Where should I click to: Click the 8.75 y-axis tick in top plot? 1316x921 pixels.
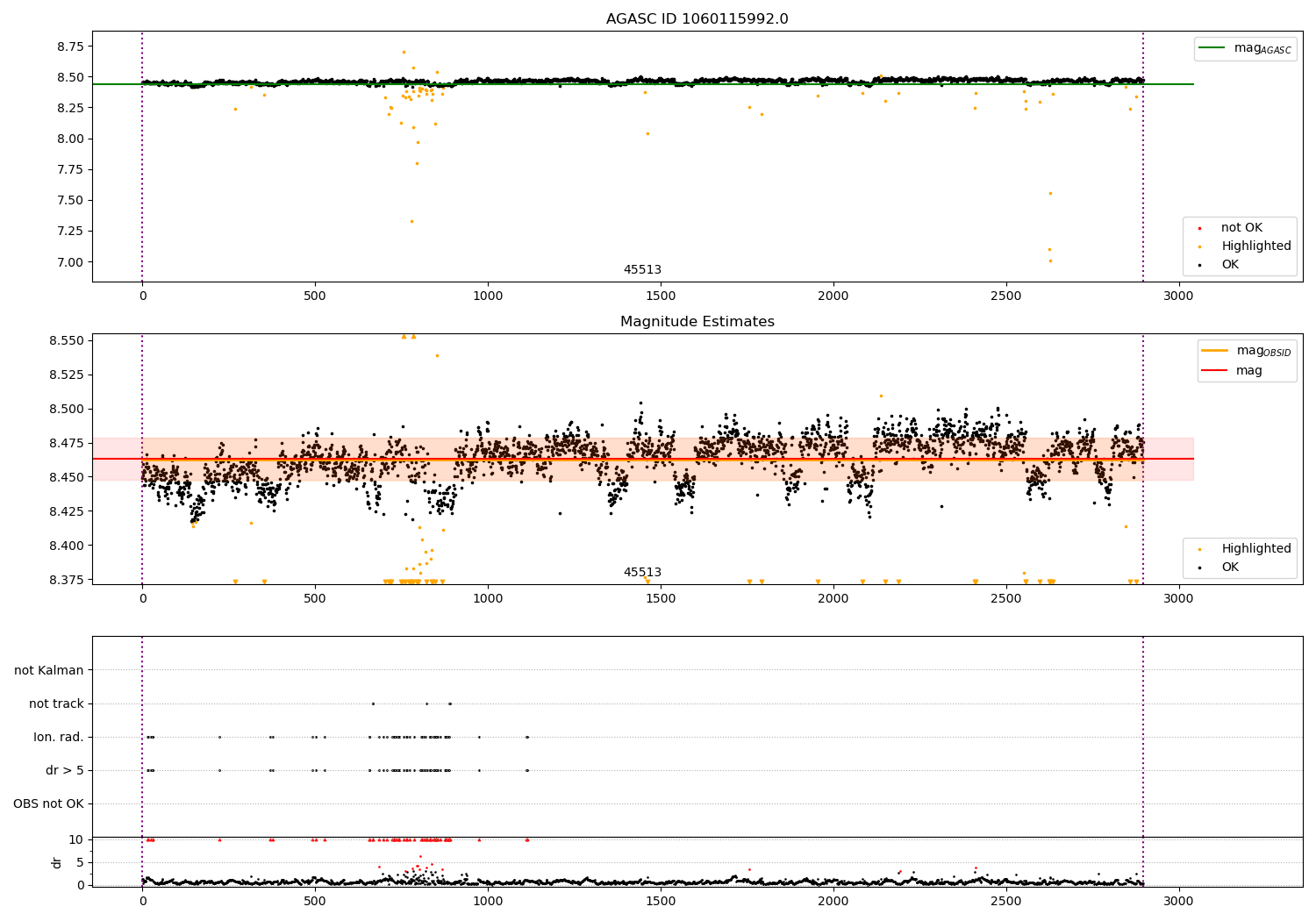point(68,46)
